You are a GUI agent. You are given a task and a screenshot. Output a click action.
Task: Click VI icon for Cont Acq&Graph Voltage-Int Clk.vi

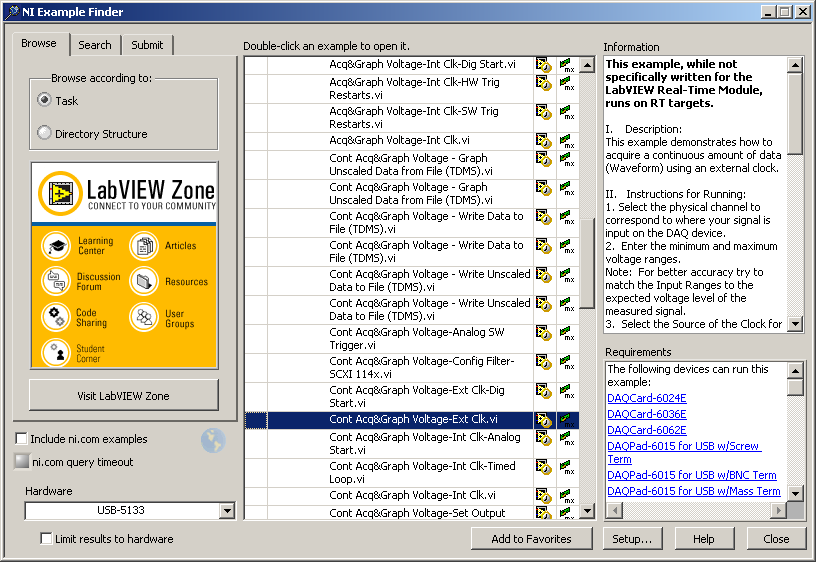[x=544, y=495]
